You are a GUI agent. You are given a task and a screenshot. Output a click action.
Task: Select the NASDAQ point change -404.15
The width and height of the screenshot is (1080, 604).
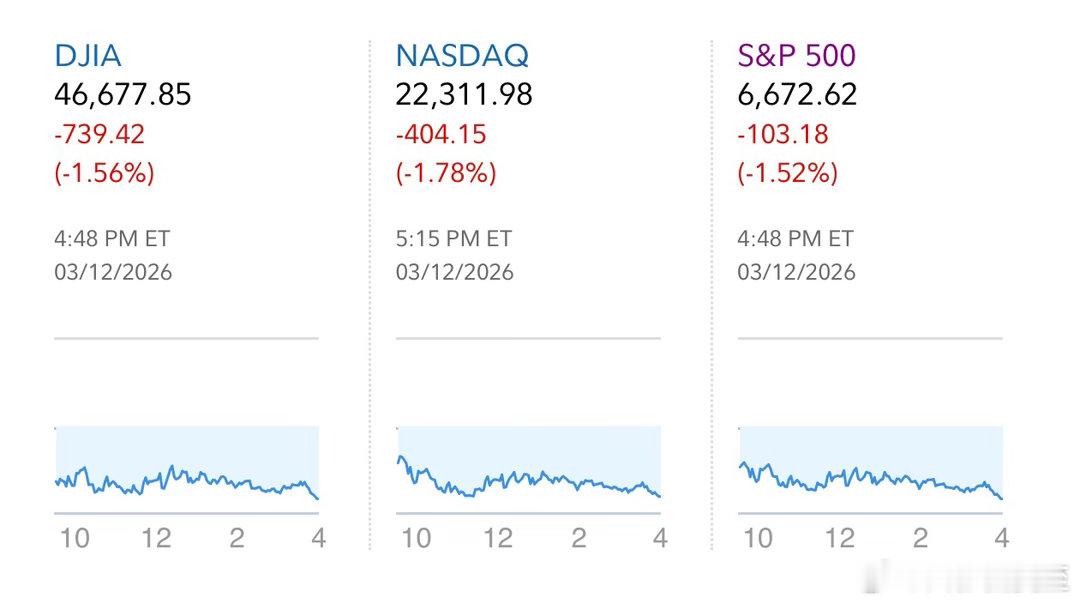tap(443, 134)
